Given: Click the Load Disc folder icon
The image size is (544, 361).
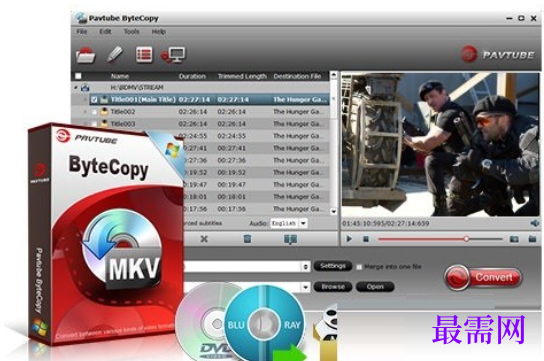Looking at the screenshot, I should point(85,55).
